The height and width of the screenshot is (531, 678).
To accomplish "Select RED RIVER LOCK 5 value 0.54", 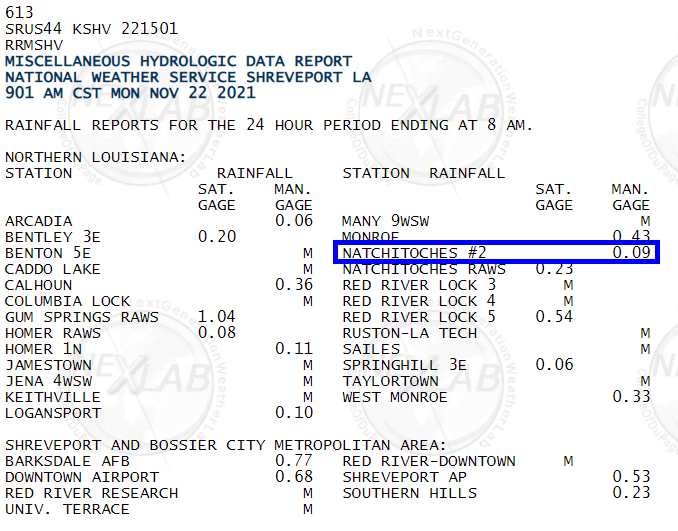I will click(x=554, y=317).
